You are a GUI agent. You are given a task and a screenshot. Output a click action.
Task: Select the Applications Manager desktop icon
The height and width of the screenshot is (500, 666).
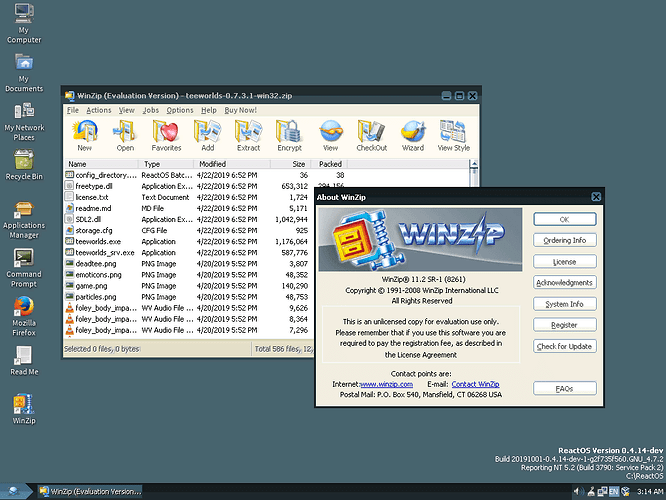coord(24,220)
